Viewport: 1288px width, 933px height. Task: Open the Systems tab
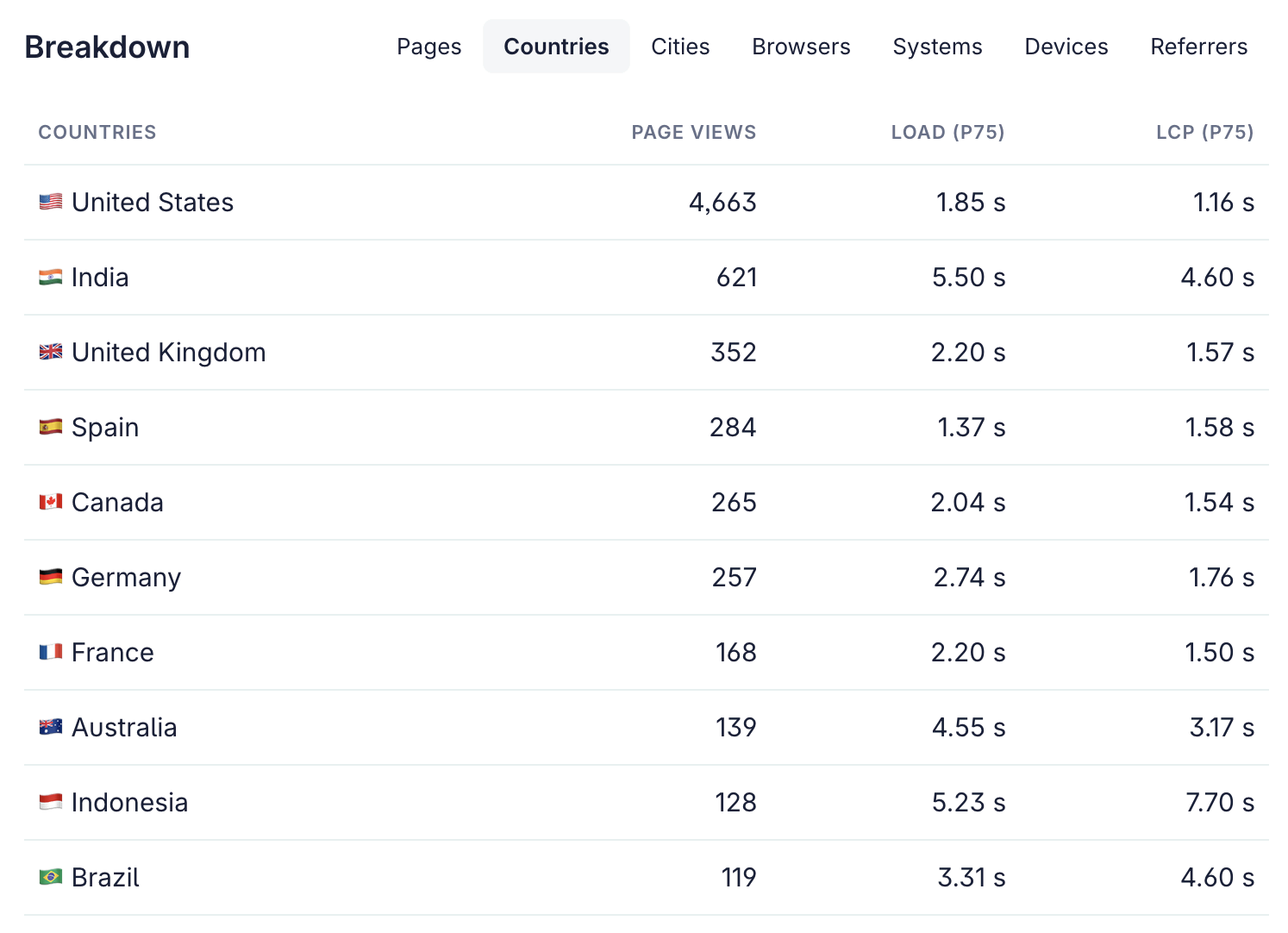pyautogui.click(x=937, y=47)
